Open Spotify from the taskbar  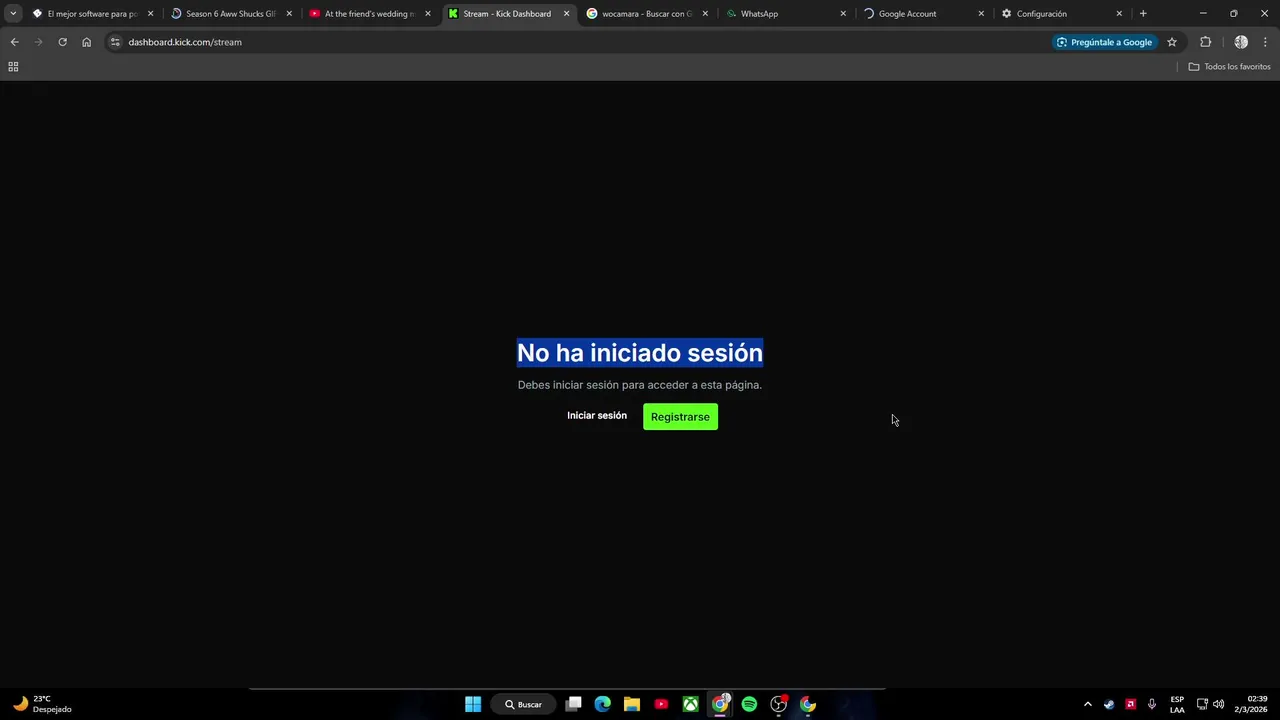point(749,704)
